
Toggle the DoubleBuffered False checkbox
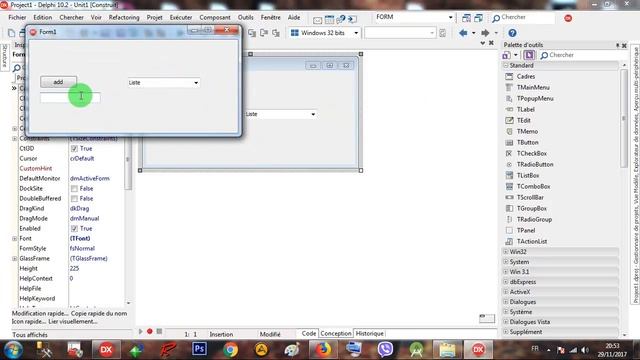(x=74, y=198)
